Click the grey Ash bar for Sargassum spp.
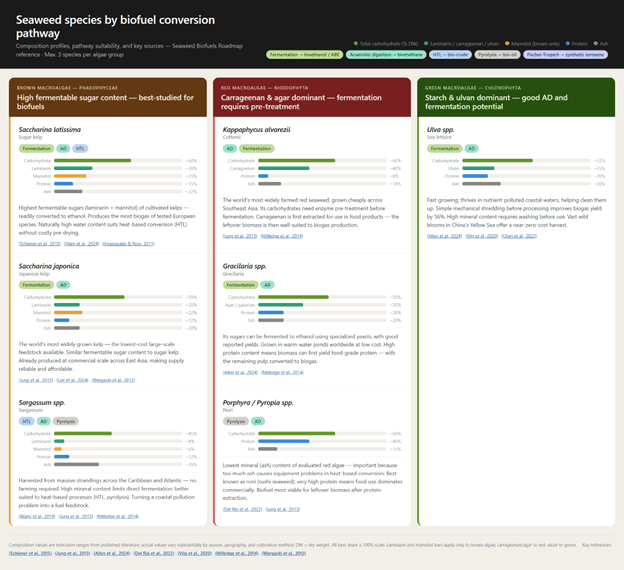 point(76,465)
